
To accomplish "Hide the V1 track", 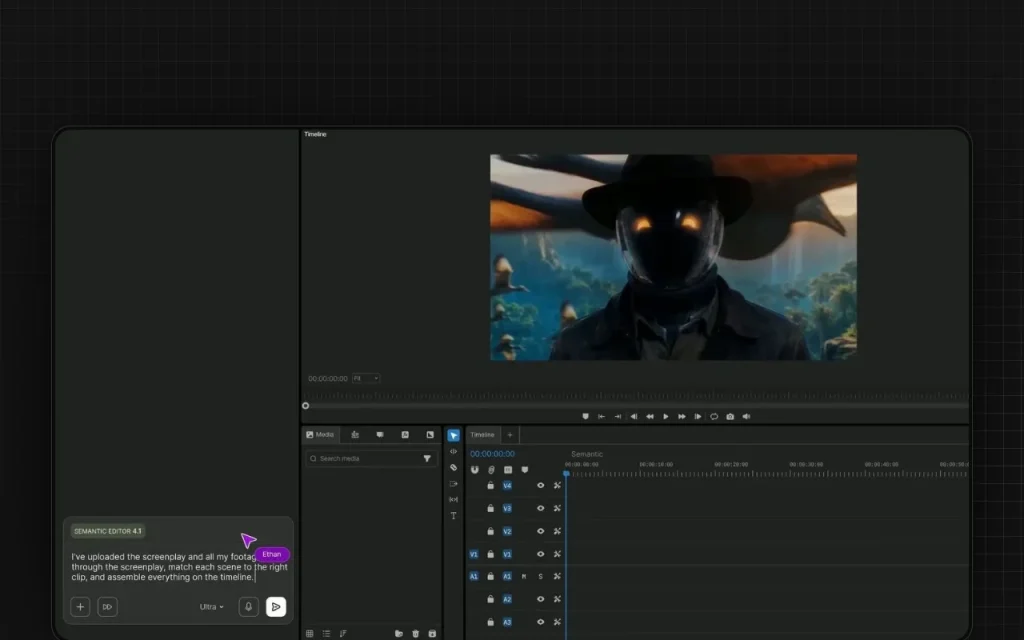I will (541, 554).
